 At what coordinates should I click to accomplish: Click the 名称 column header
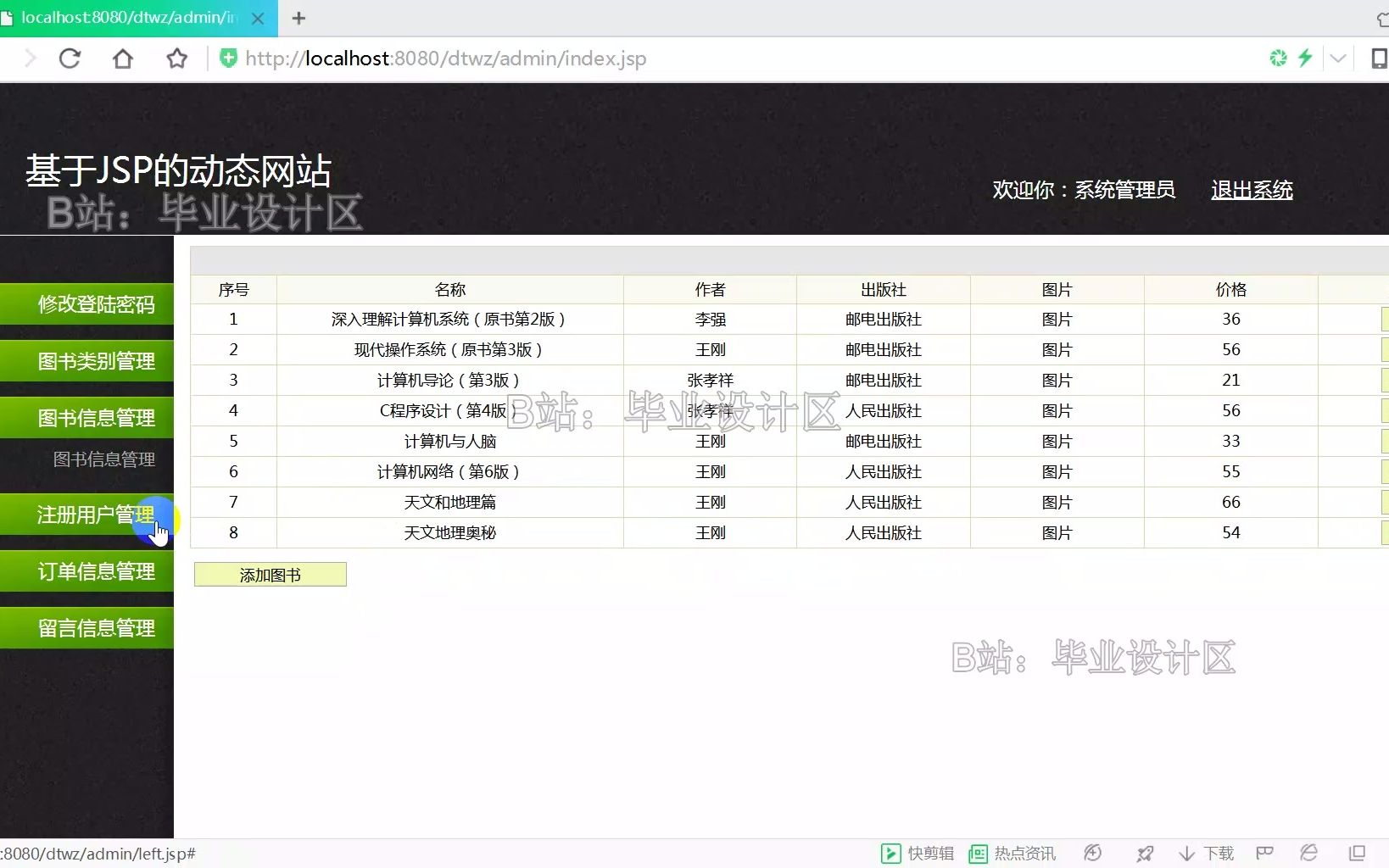click(x=449, y=290)
